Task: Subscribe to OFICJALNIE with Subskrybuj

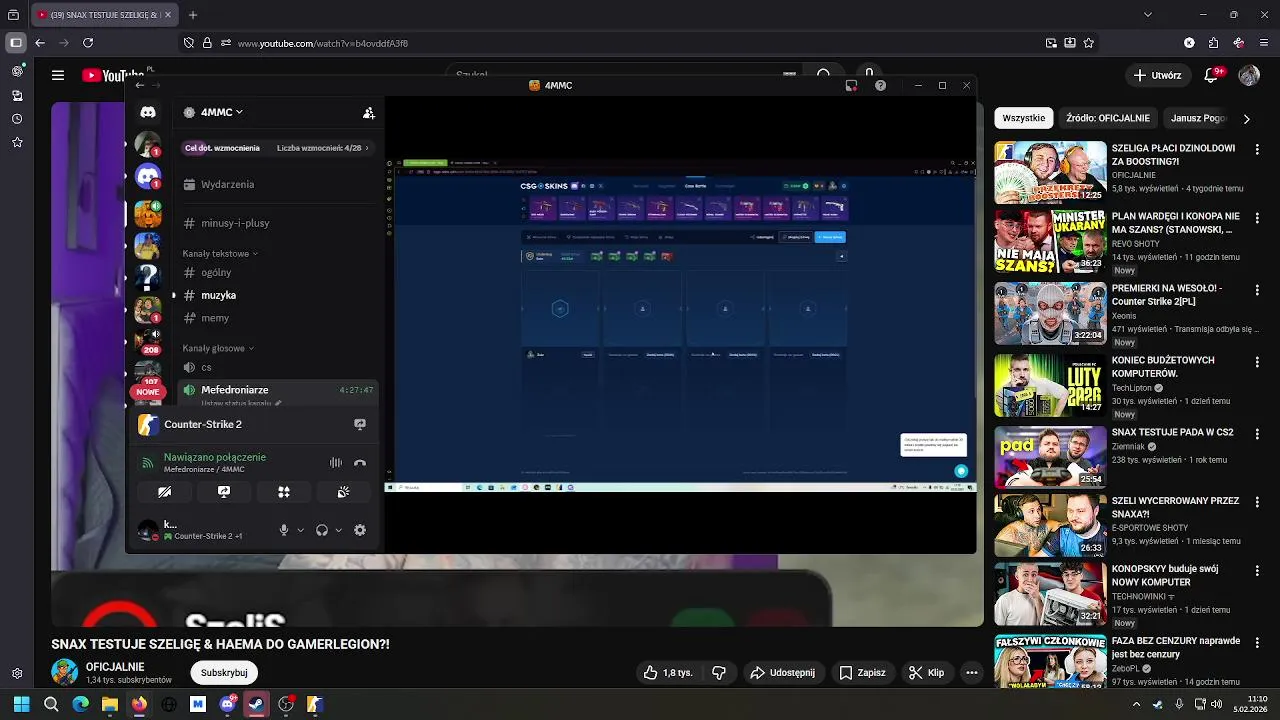Action: 224,673
